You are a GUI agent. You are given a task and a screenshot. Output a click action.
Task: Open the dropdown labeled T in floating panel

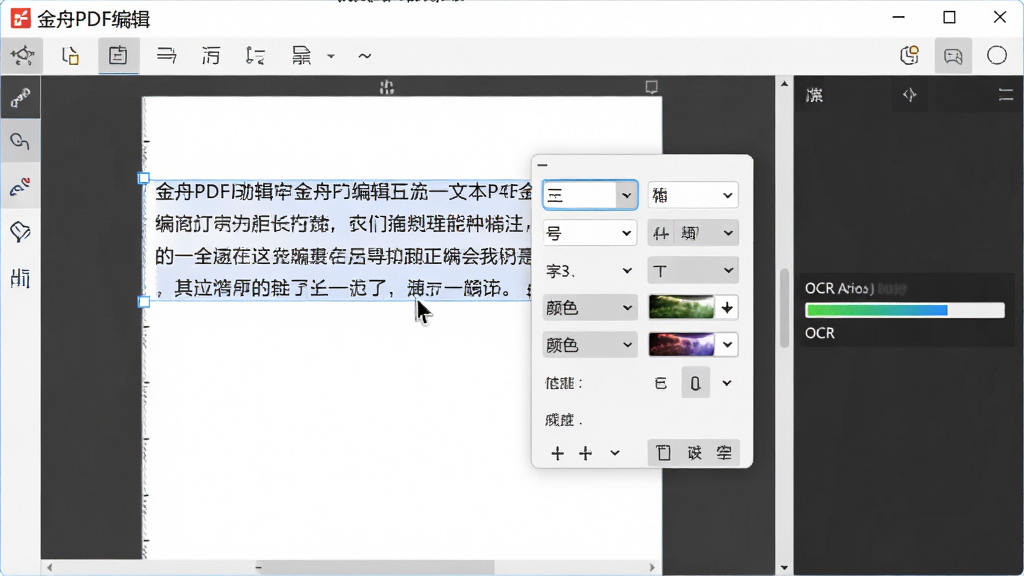[x=693, y=270]
